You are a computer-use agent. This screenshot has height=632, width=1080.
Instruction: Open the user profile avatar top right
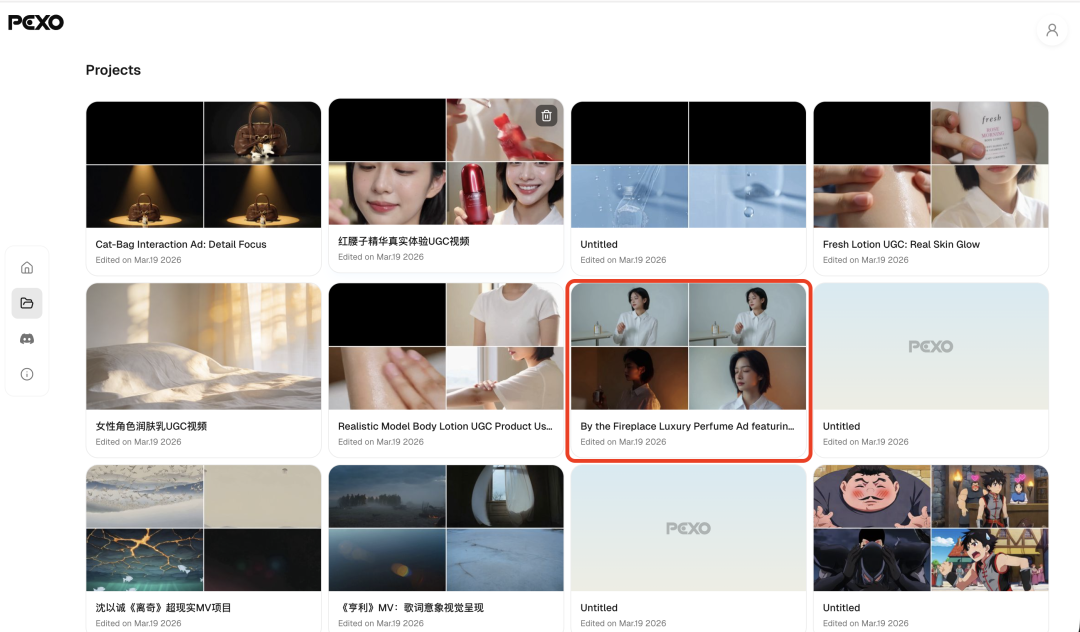(x=1051, y=30)
